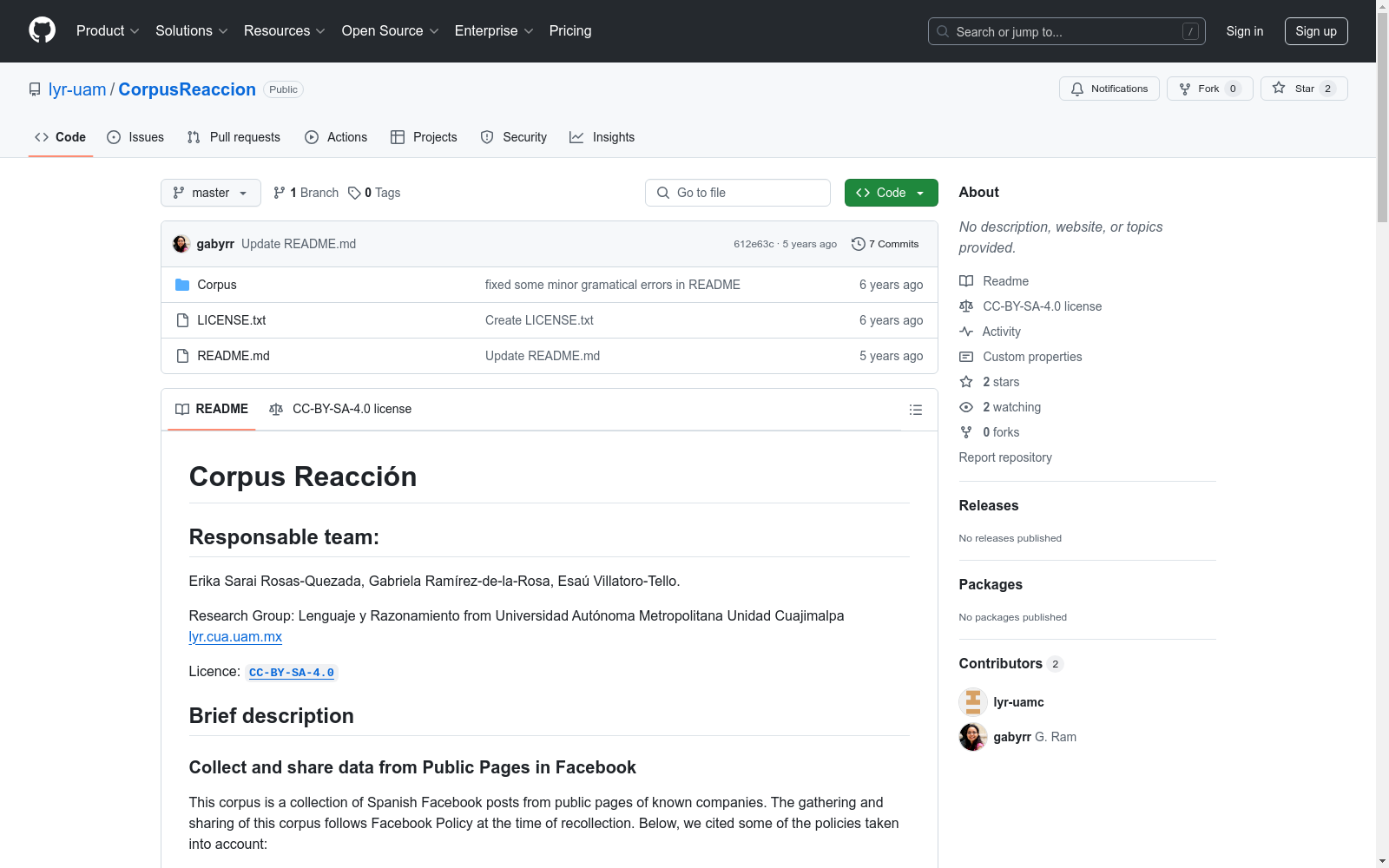
Task: Open the Corpus folder
Action: coord(217,285)
